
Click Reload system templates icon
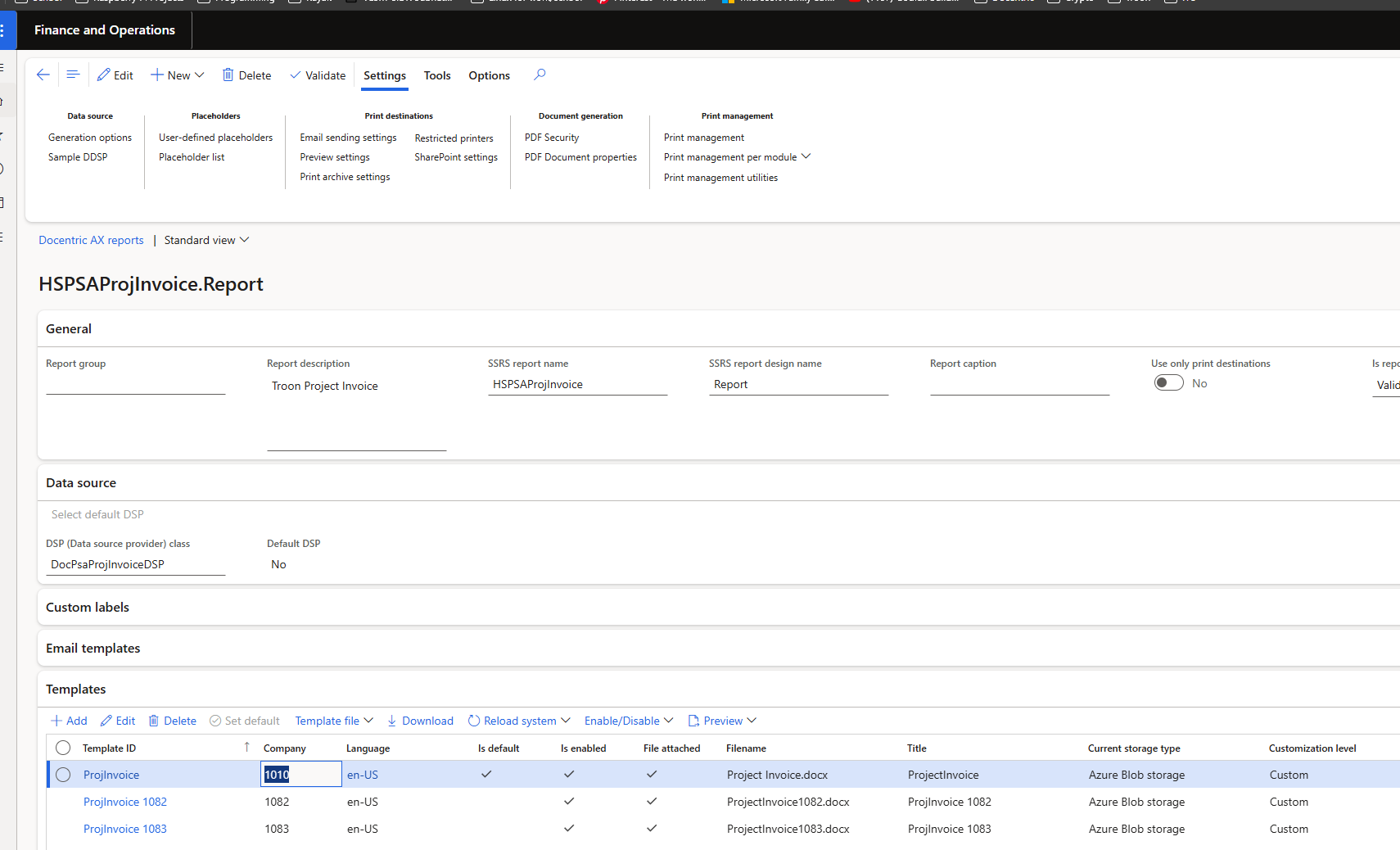[474, 721]
